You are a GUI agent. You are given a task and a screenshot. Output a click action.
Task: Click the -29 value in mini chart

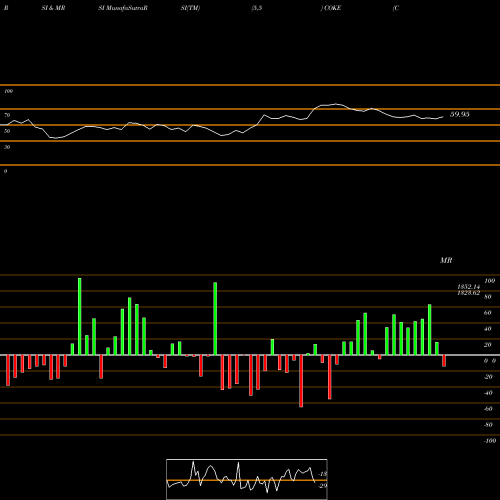[x=323, y=486]
